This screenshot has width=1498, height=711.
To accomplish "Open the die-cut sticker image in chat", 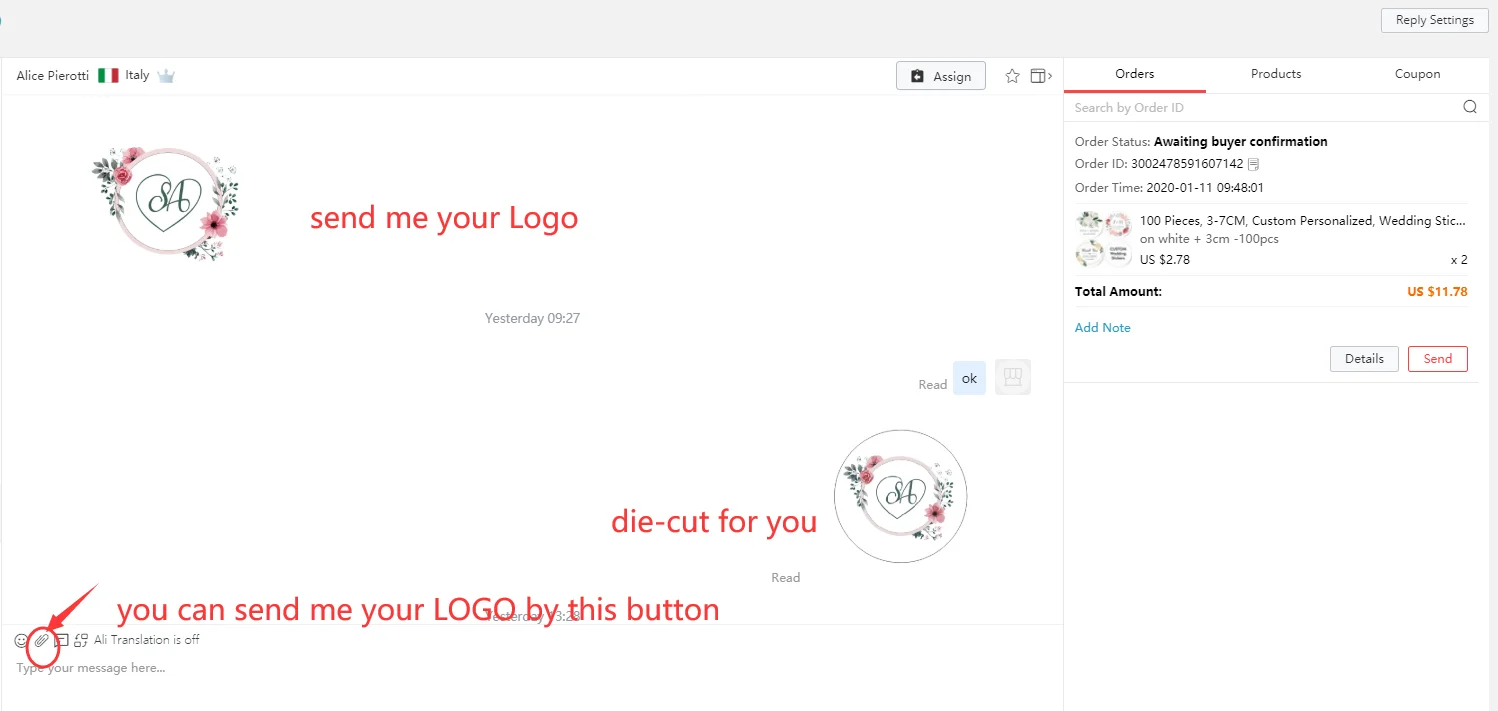I will 900,496.
